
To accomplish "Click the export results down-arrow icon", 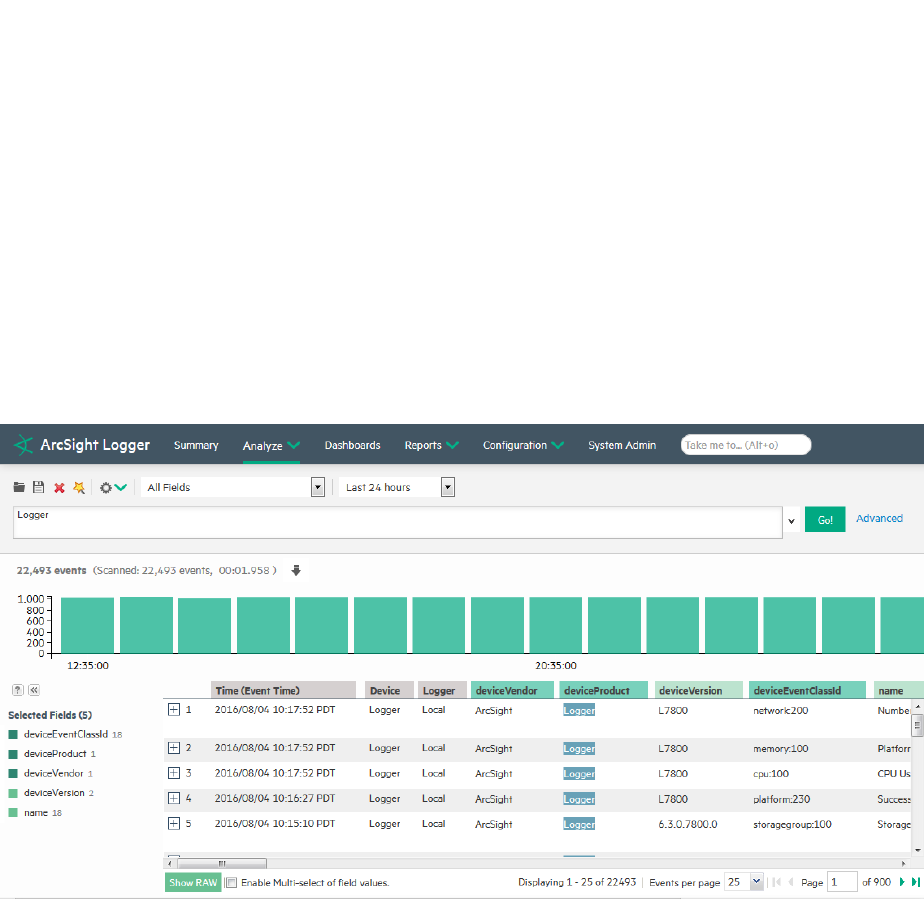I will click(296, 570).
